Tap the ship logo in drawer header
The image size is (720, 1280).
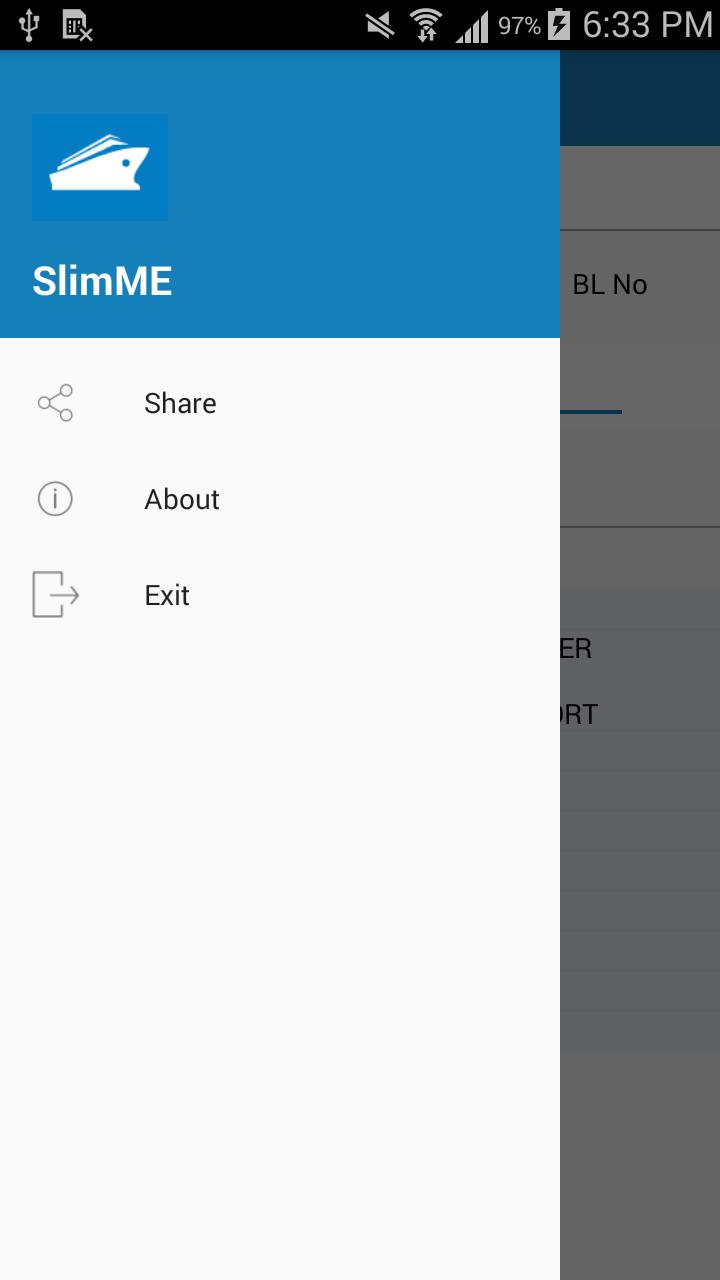coord(100,167)
